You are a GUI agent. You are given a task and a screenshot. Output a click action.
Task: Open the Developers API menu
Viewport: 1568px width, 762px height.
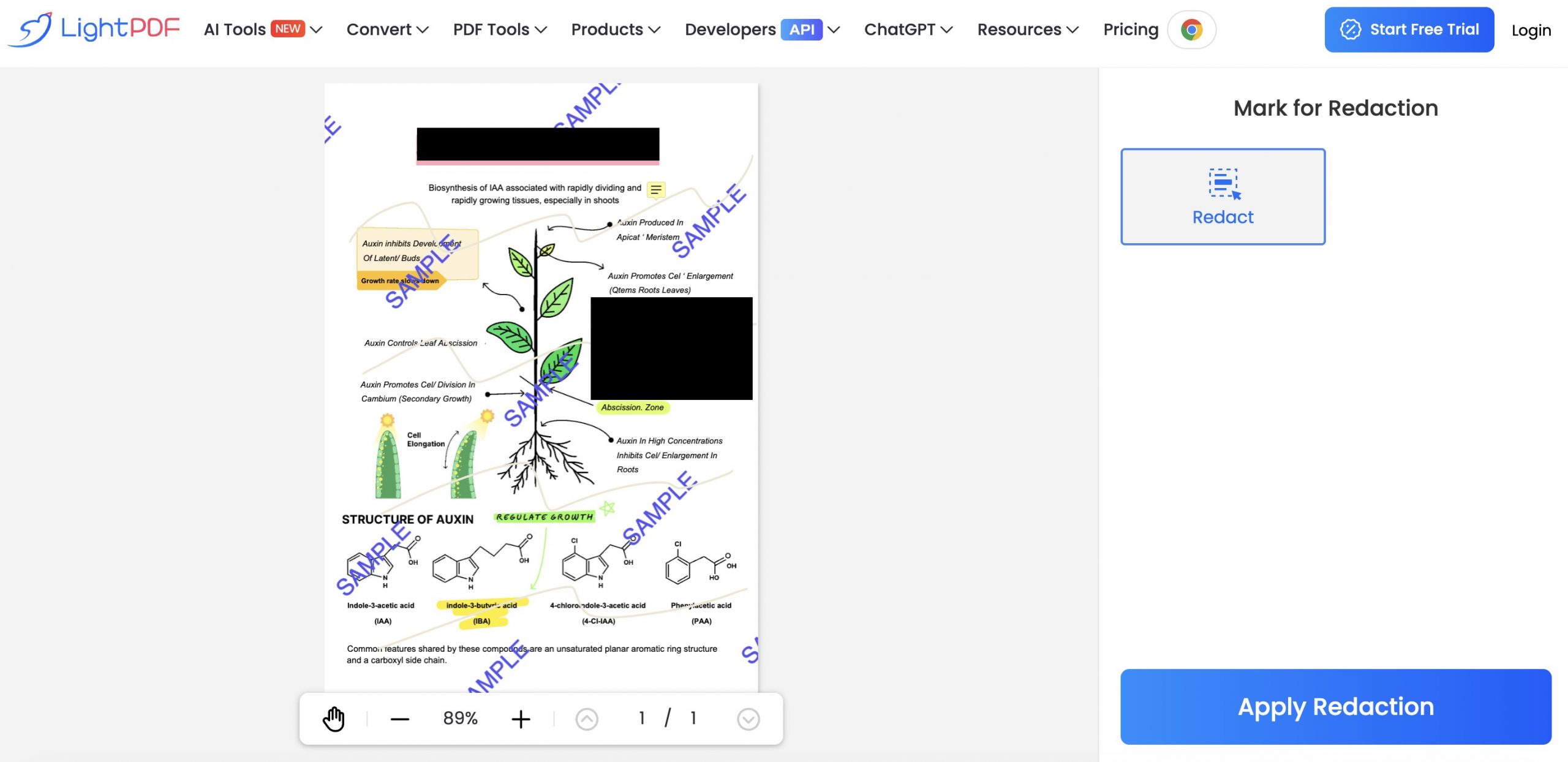(x=762, y=29)
